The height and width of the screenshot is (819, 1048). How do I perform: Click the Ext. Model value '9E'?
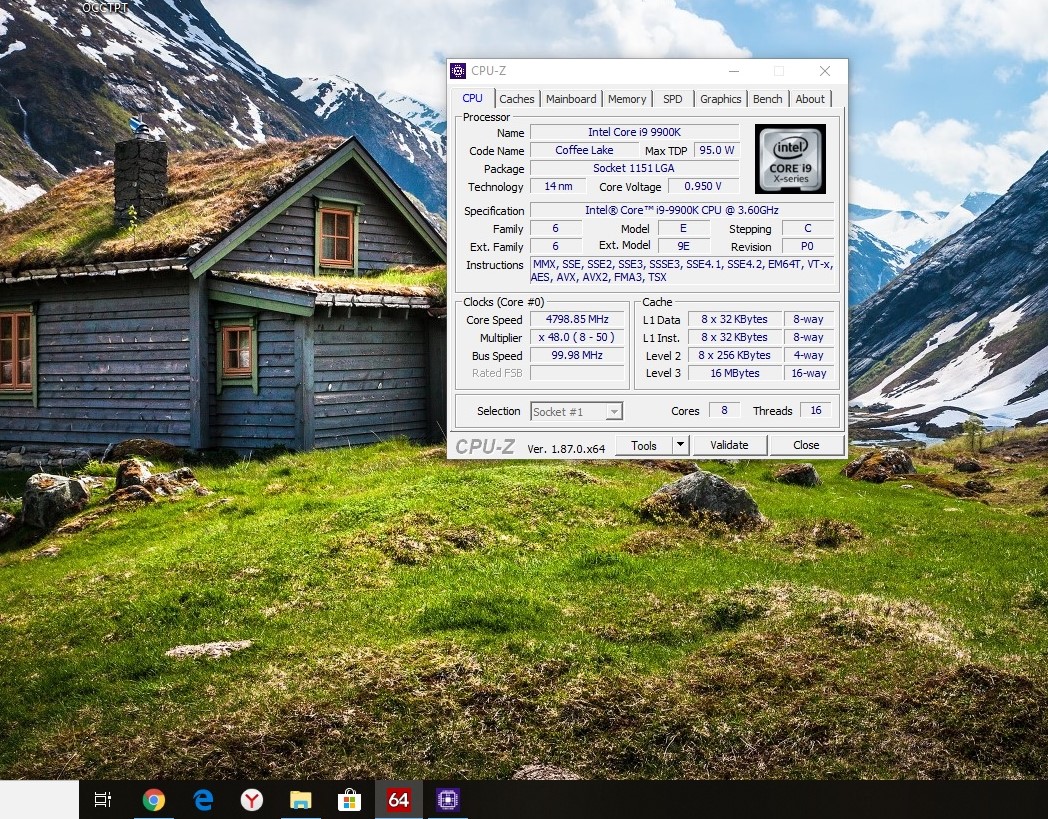(683, 246)
